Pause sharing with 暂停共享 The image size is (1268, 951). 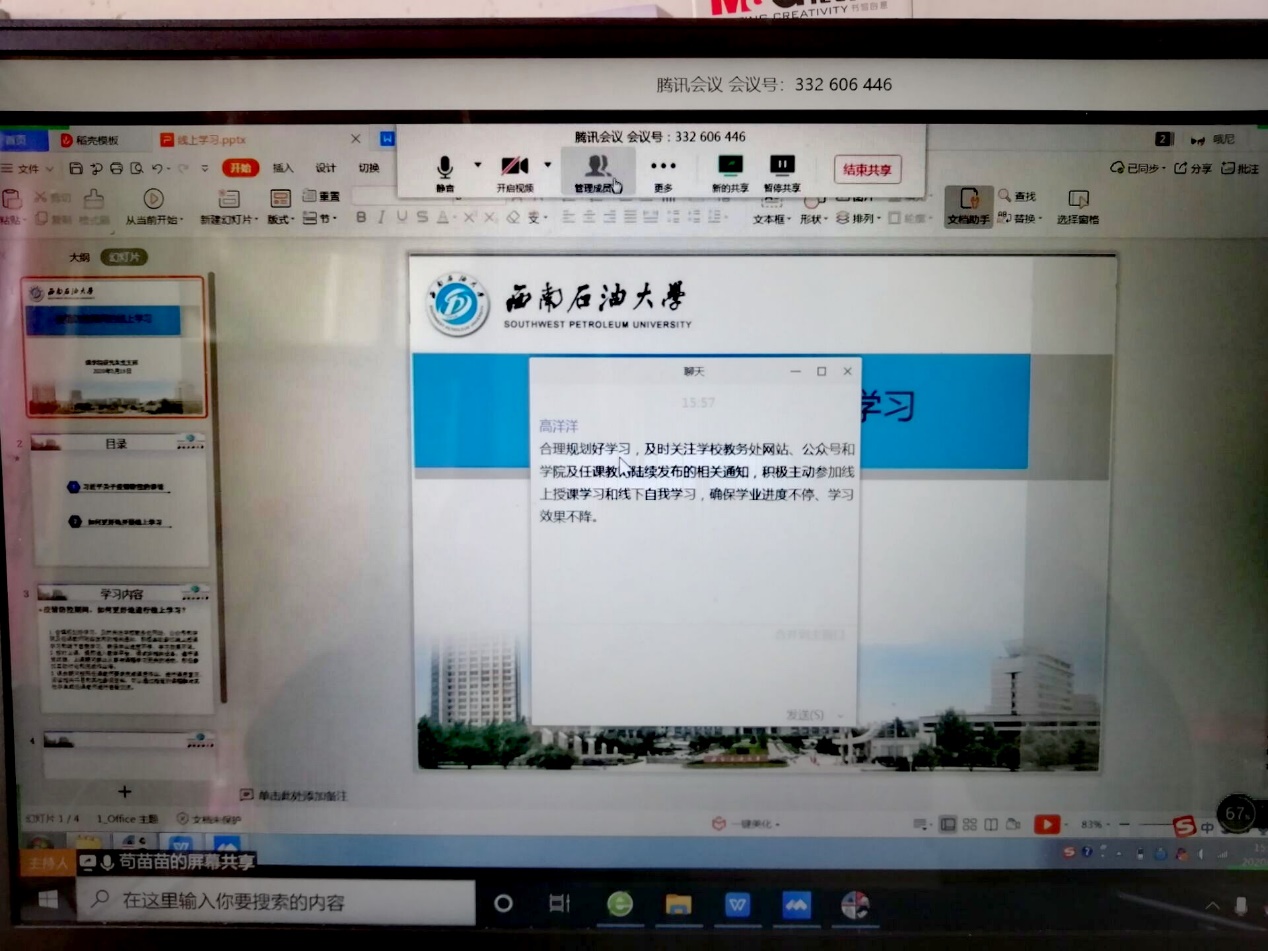[x=782, y=172]
